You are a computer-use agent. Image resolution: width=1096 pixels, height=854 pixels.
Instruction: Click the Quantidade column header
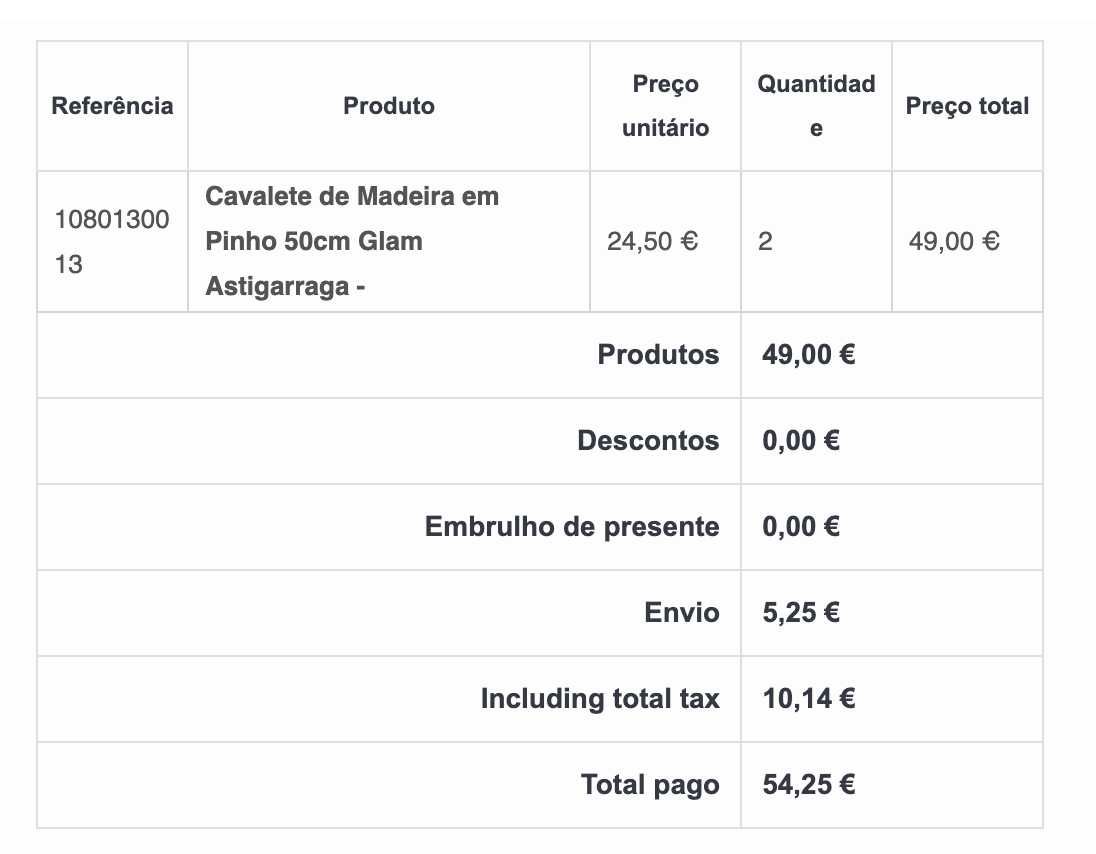click(816, 106)
